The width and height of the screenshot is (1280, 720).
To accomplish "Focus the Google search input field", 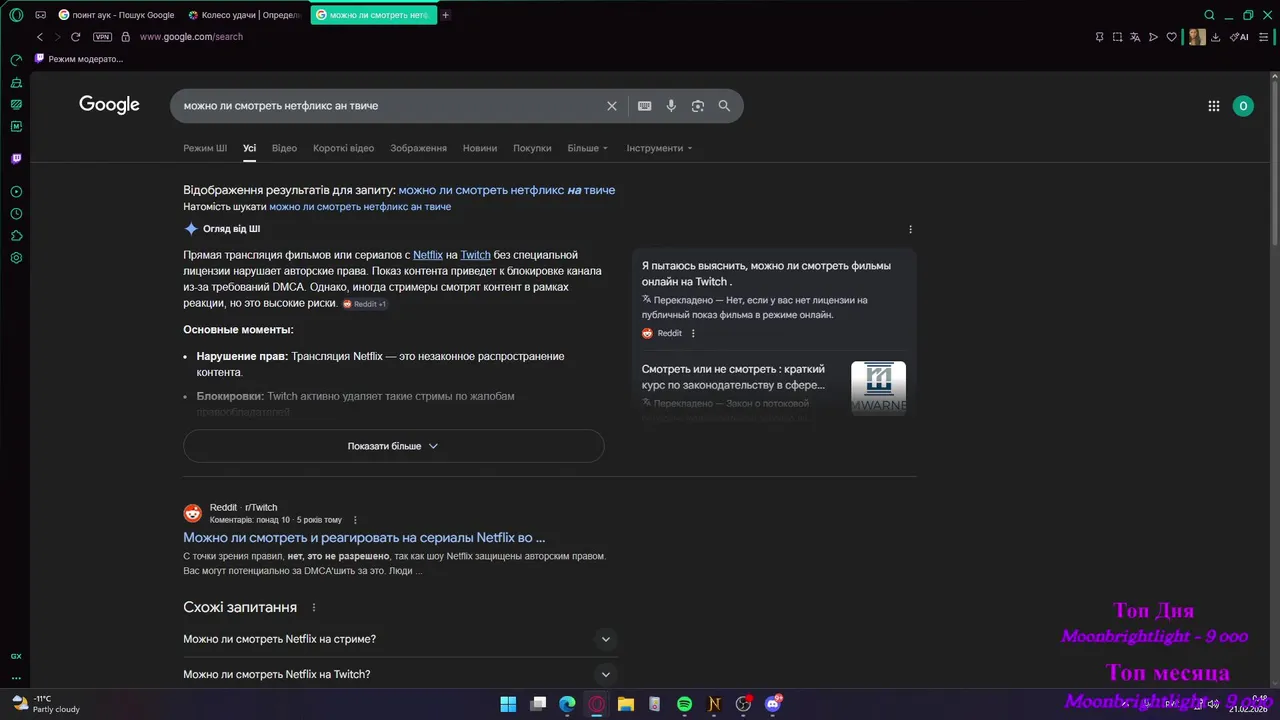I will tap(390, 106).
